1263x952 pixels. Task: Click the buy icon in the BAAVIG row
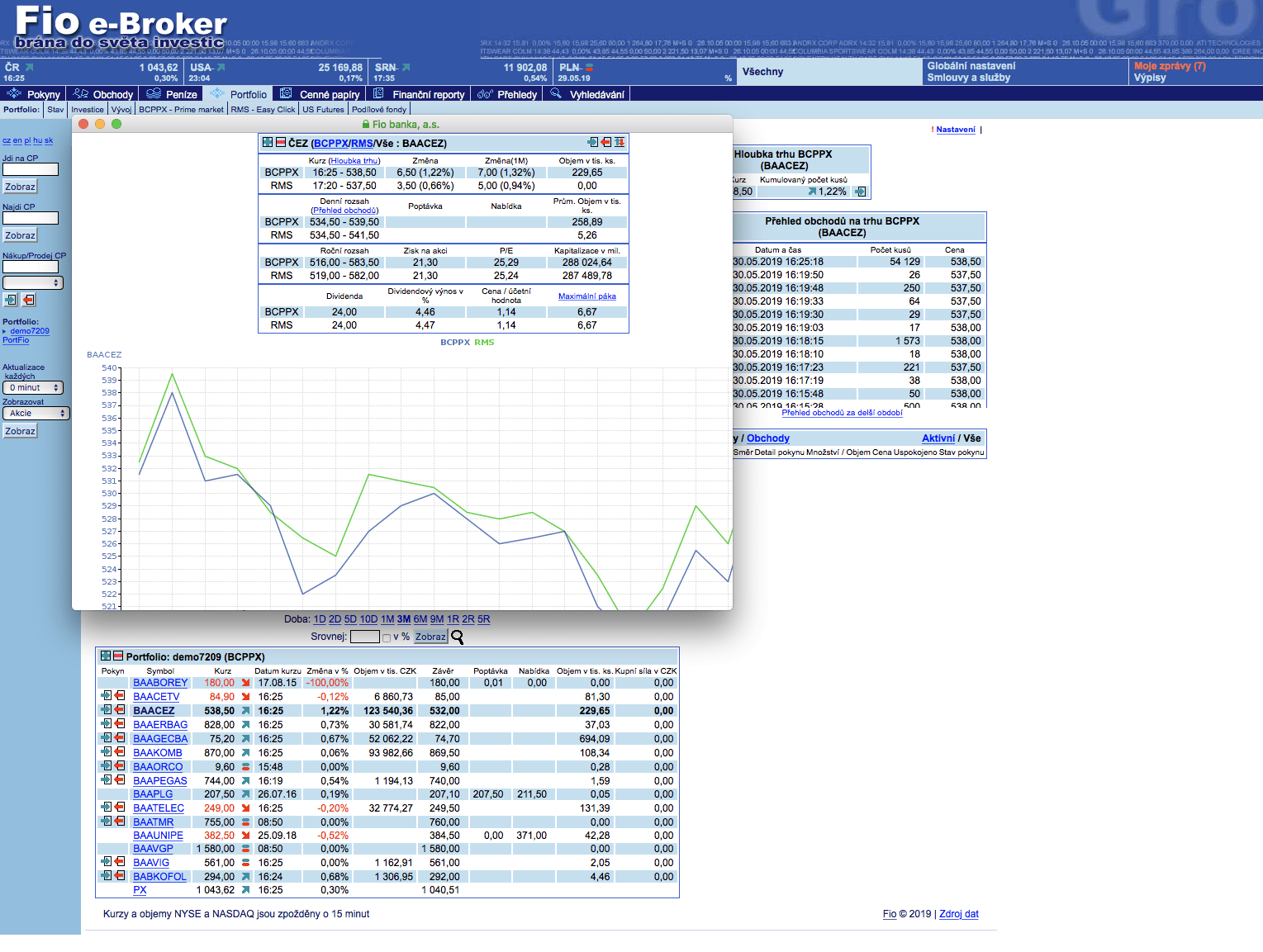tap(106, 862)
